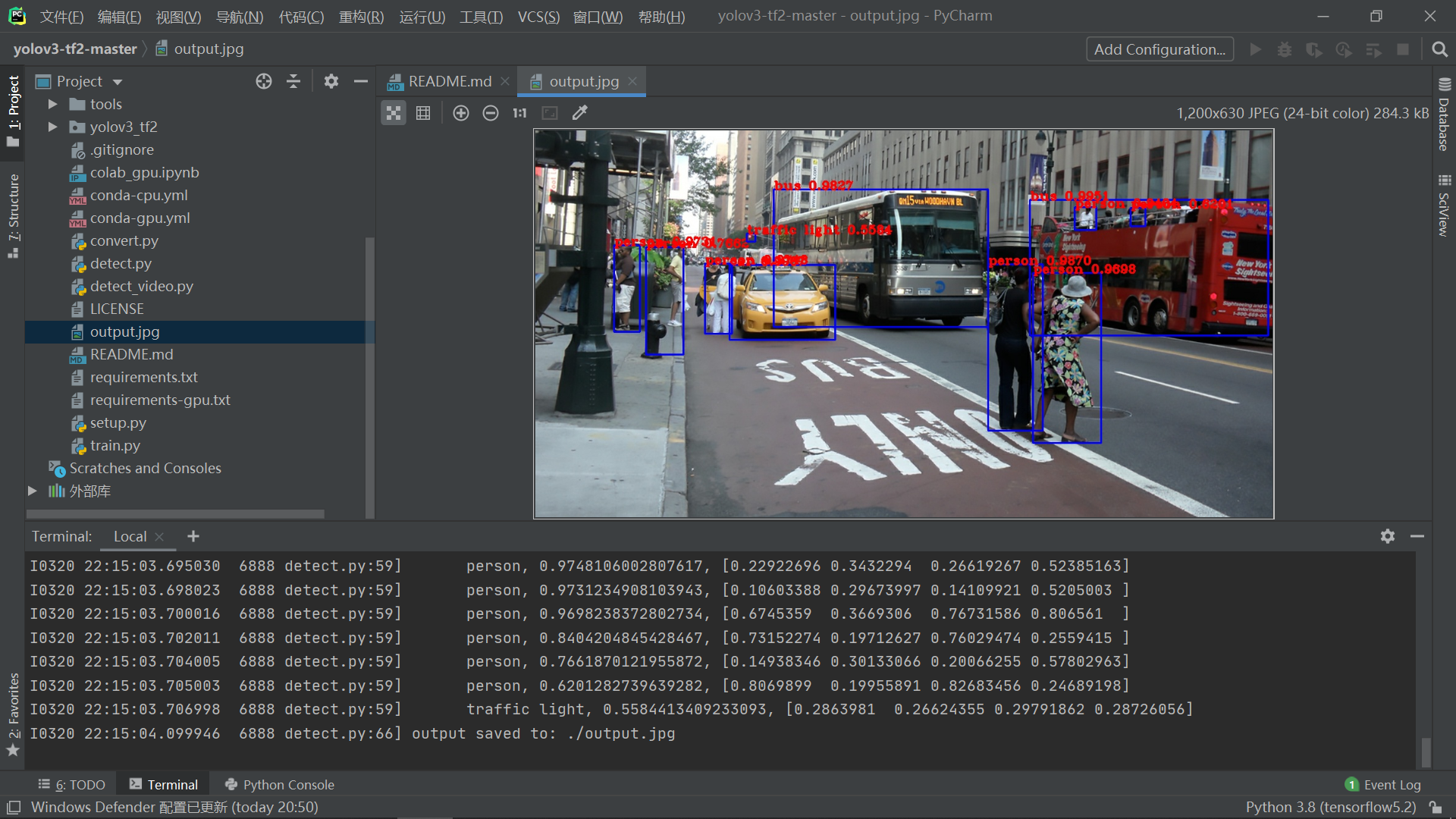Image resolution: width=1456 pixels, height=819 pixels.
Task: Toggle grid overlay in image viewer
Action: pyautogui.click(x=423, y=113)
